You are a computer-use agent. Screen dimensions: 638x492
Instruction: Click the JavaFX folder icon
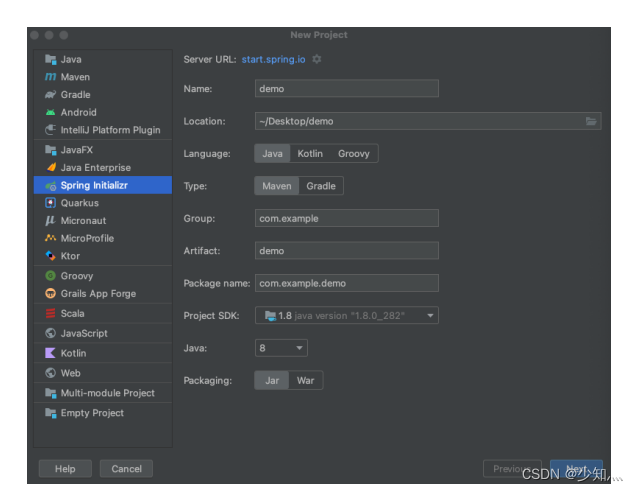pyautogui.click(x=50, y=150)
